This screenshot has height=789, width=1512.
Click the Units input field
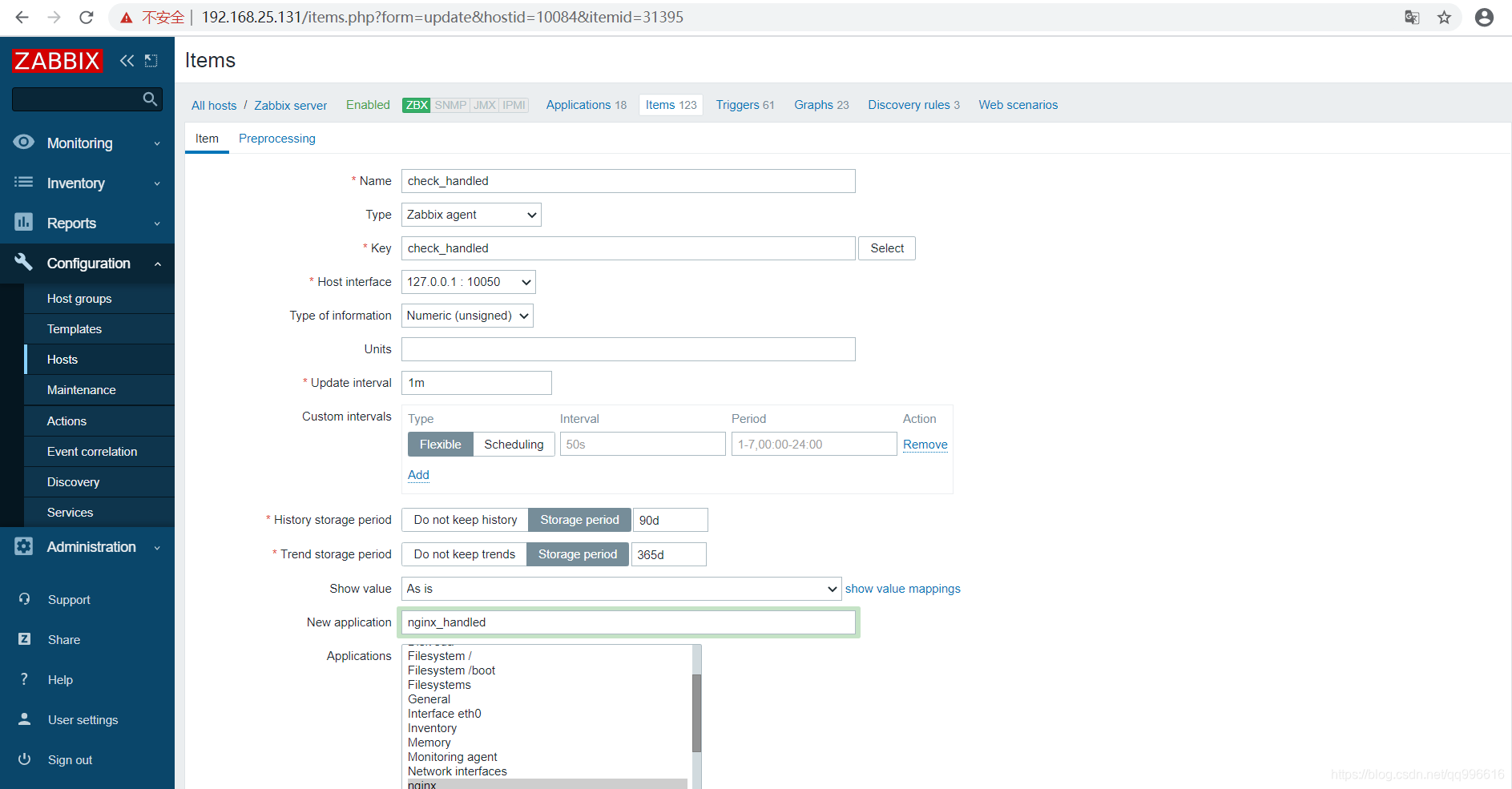(628, 349)
